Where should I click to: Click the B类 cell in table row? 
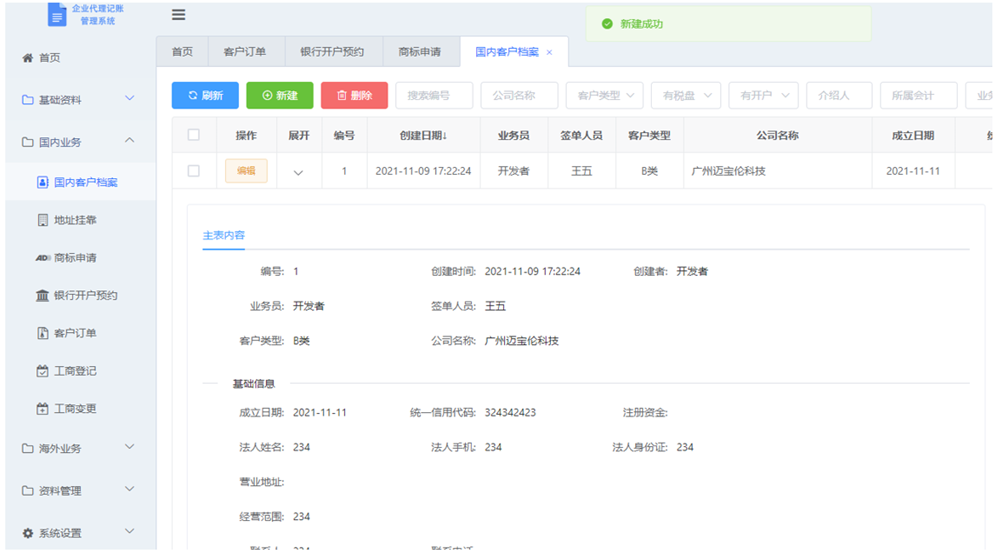649,171
